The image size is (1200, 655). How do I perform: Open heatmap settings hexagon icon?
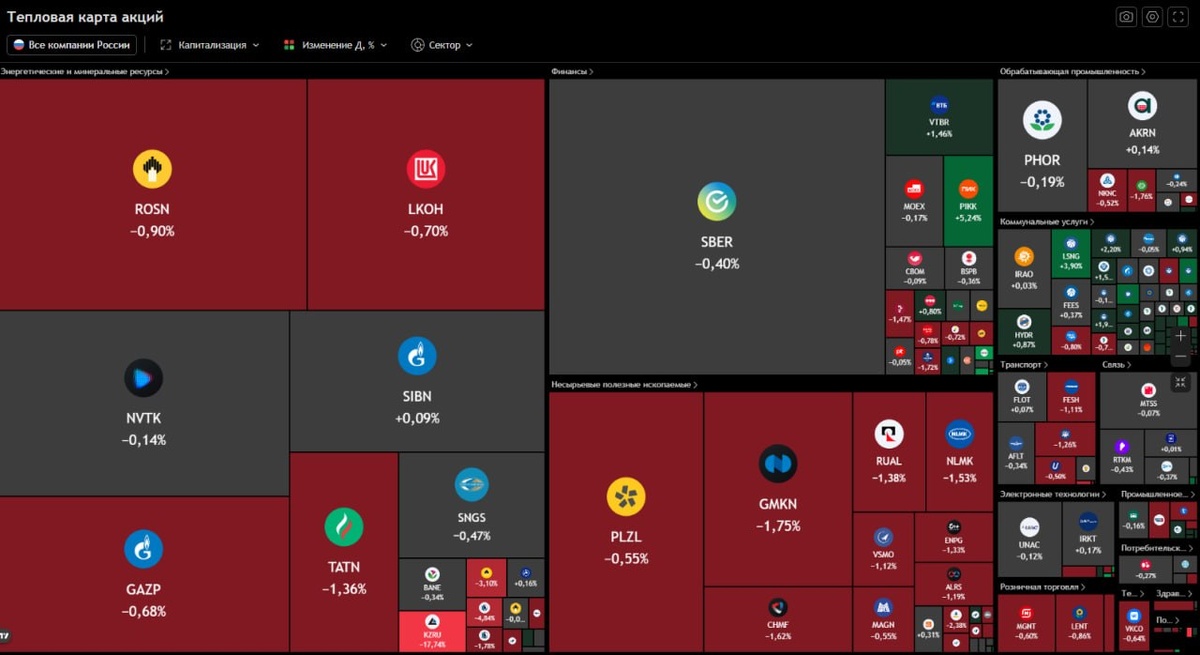click(1152, 17)
